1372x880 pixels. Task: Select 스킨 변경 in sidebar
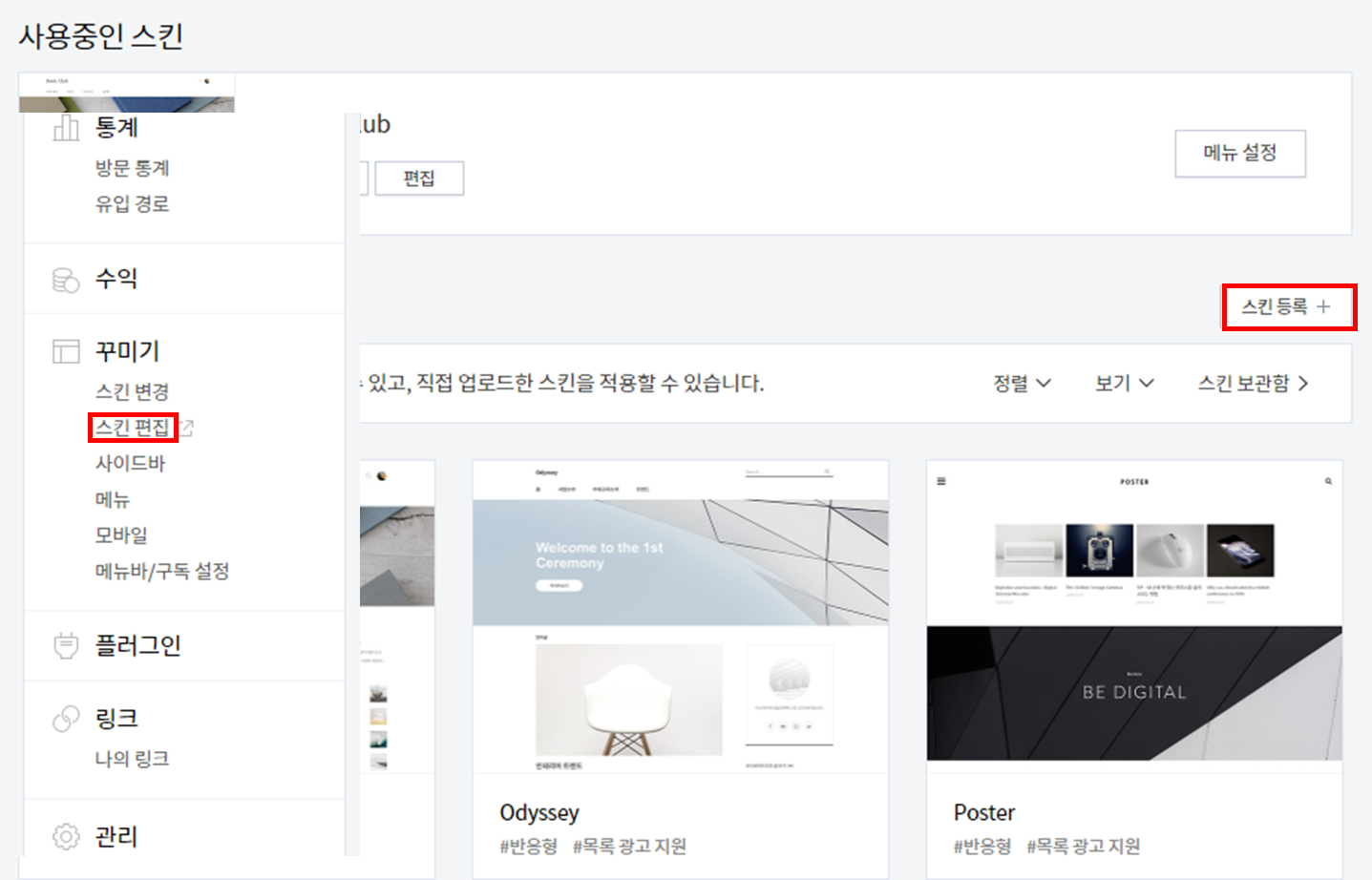point(132,391)
